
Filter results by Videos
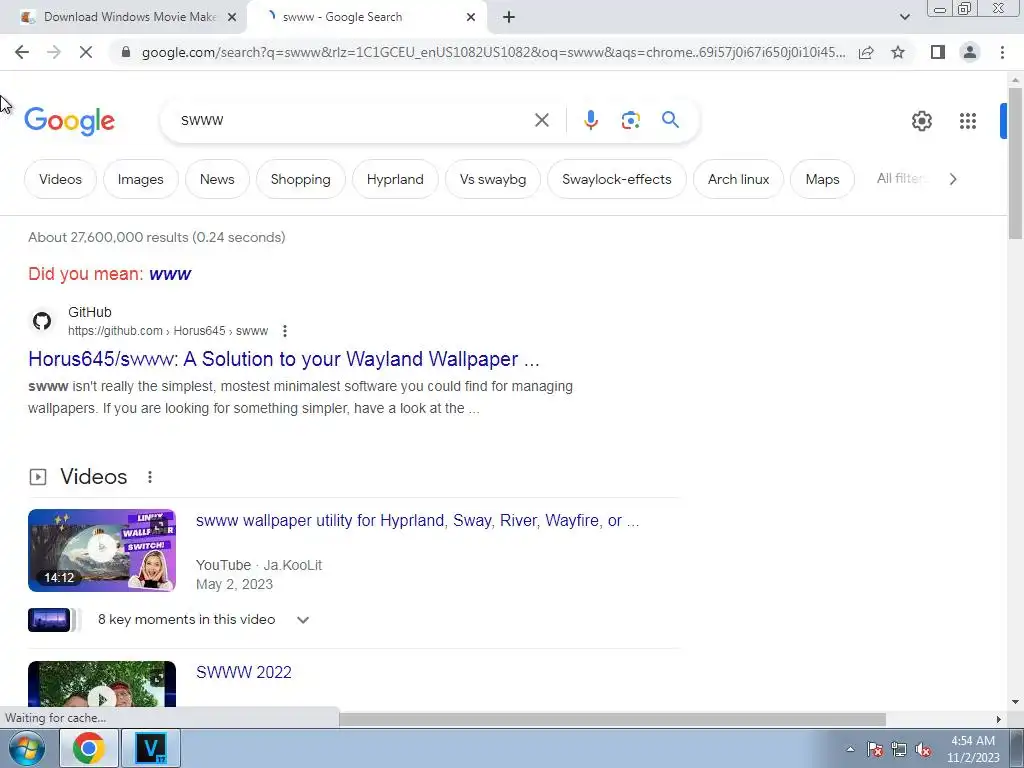coord(60,179)
